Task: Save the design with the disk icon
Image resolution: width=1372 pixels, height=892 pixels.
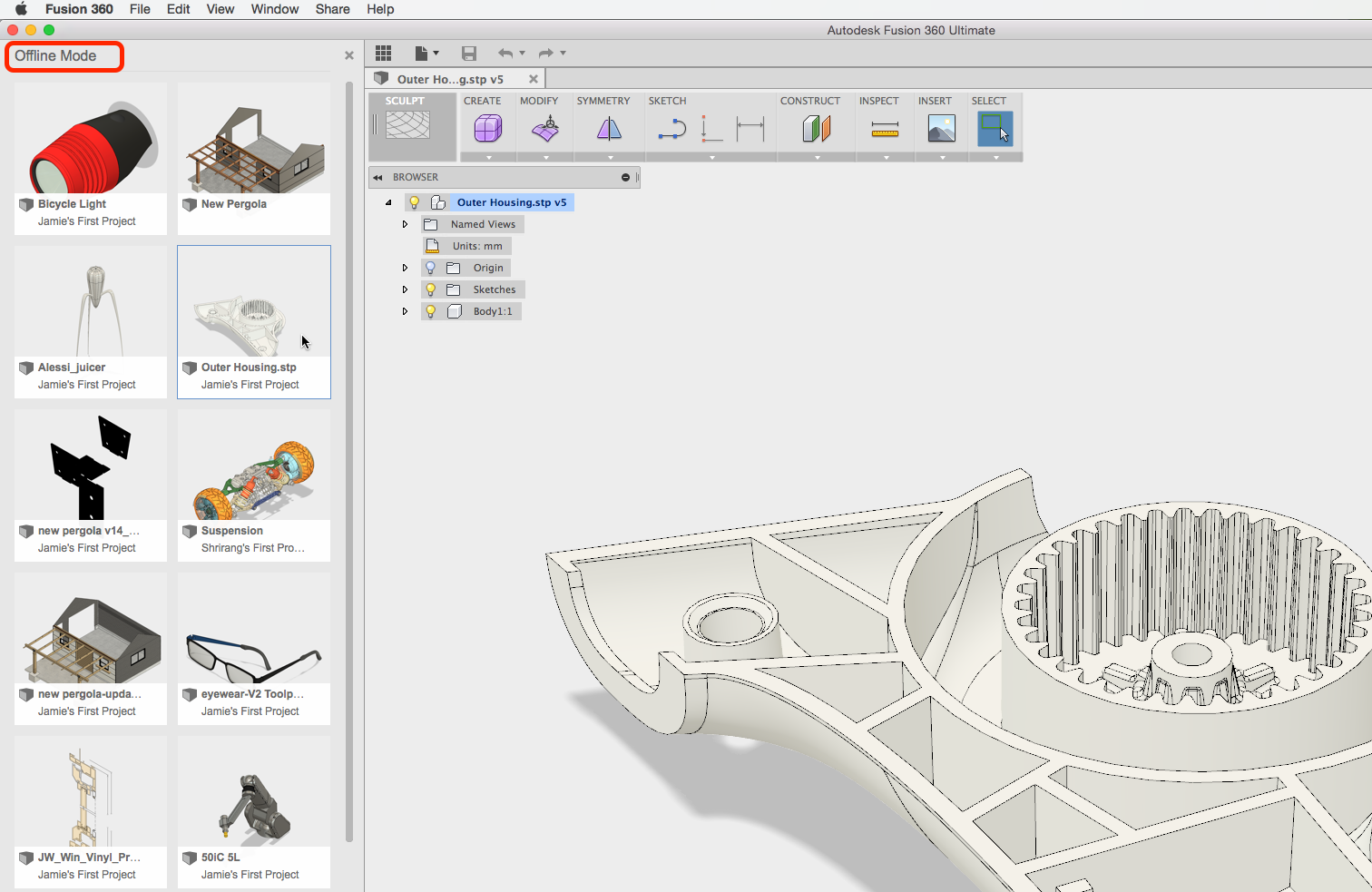Action: (x=469, y=54)
